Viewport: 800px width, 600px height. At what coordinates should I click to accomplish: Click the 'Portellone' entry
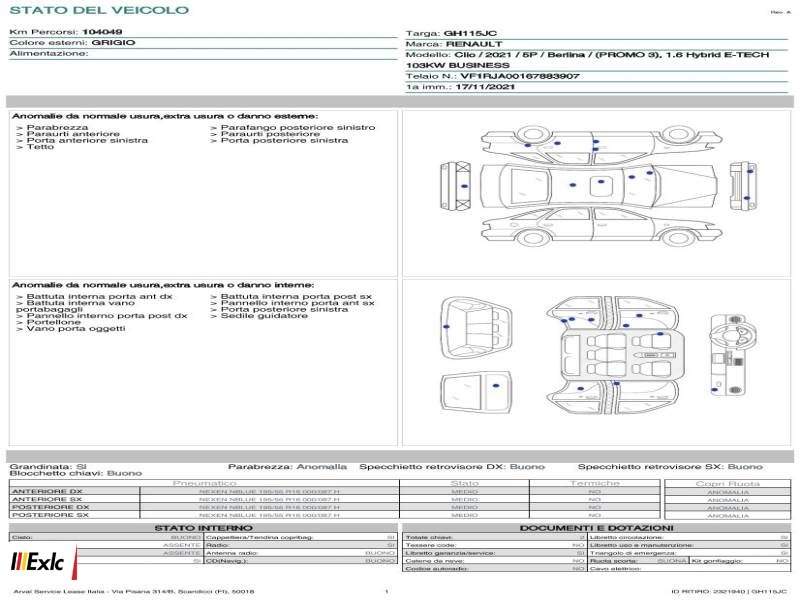(x=54, y=322)
